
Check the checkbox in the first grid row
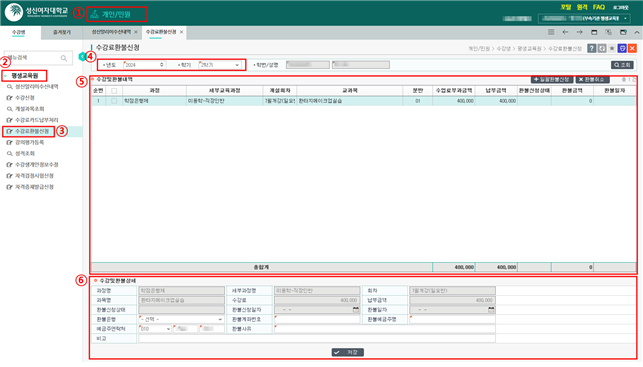coord(114,101)
